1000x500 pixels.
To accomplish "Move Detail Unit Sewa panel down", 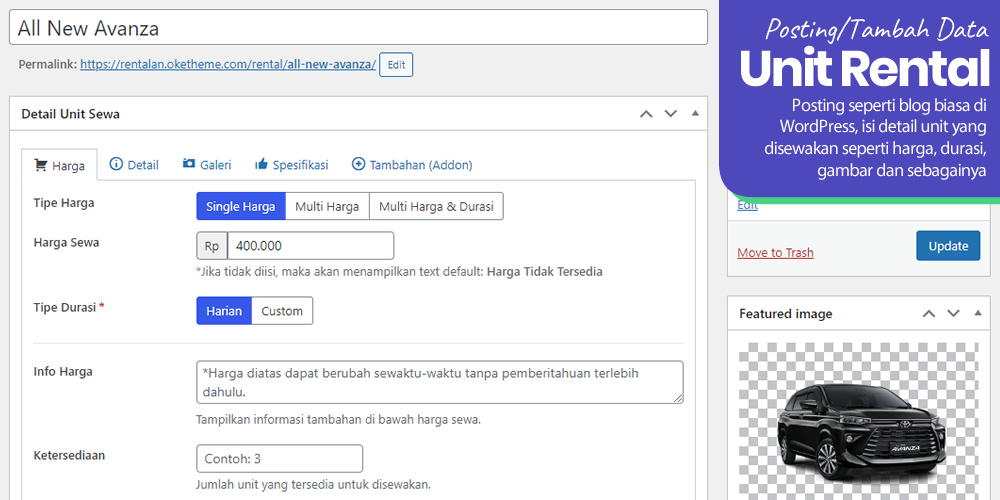I will (670, 114).
